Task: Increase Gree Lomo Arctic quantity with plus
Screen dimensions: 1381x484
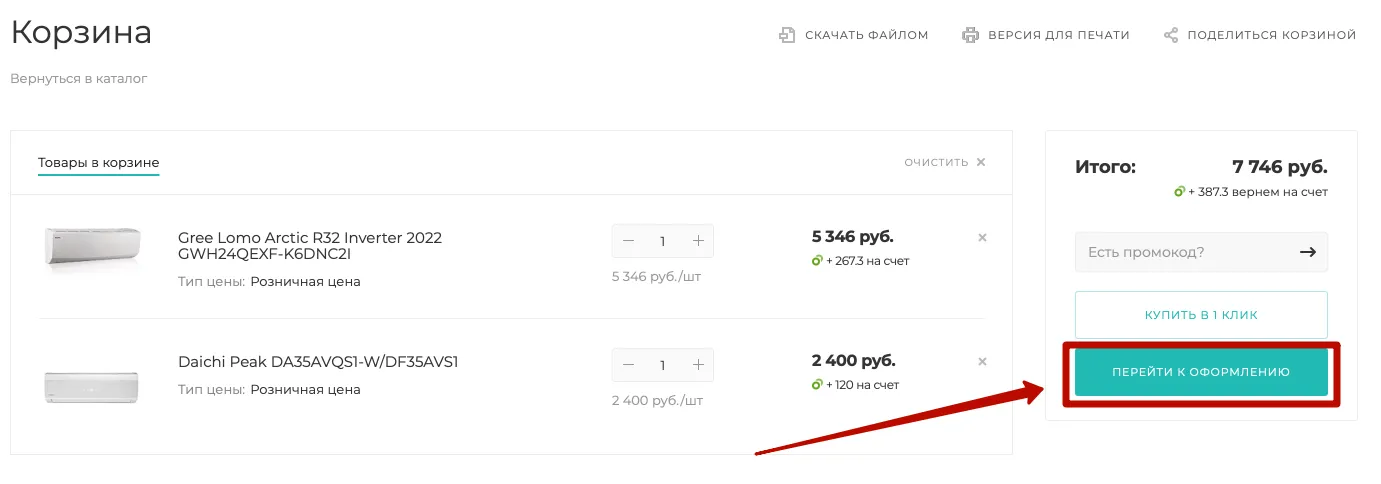Action: pyautogui.click(x=698, y=241)
